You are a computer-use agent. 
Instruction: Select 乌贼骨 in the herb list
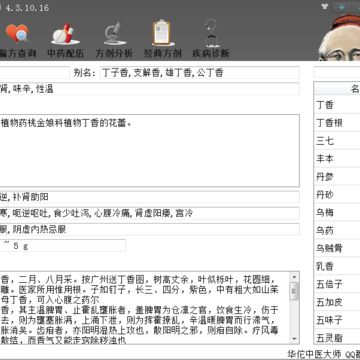(x=337, y=249)
